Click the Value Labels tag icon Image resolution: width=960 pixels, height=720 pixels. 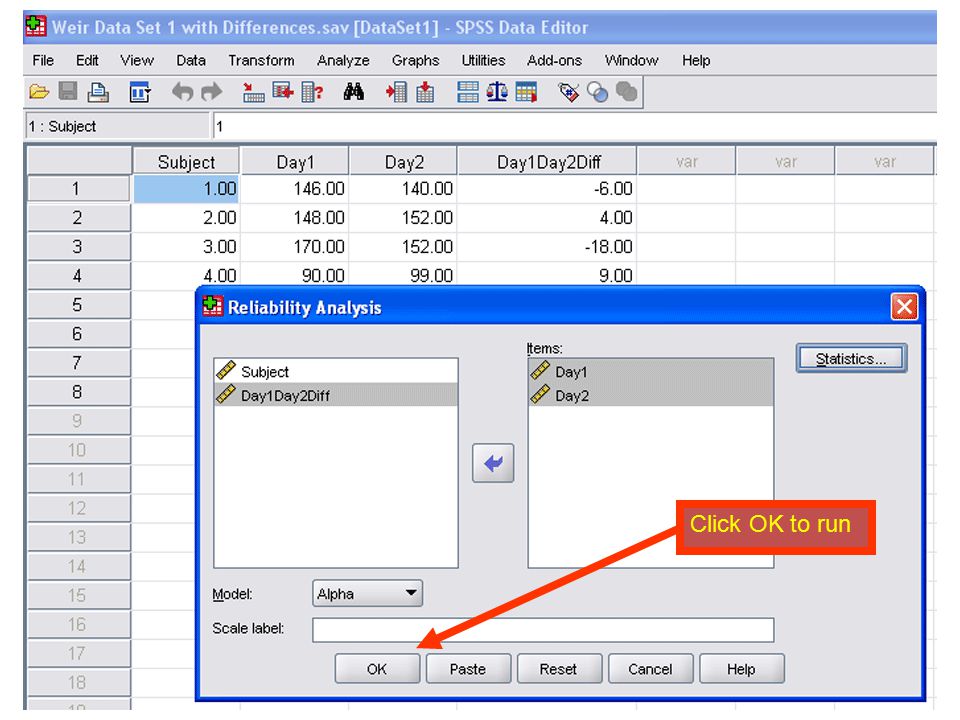click(x=569, y=92)
